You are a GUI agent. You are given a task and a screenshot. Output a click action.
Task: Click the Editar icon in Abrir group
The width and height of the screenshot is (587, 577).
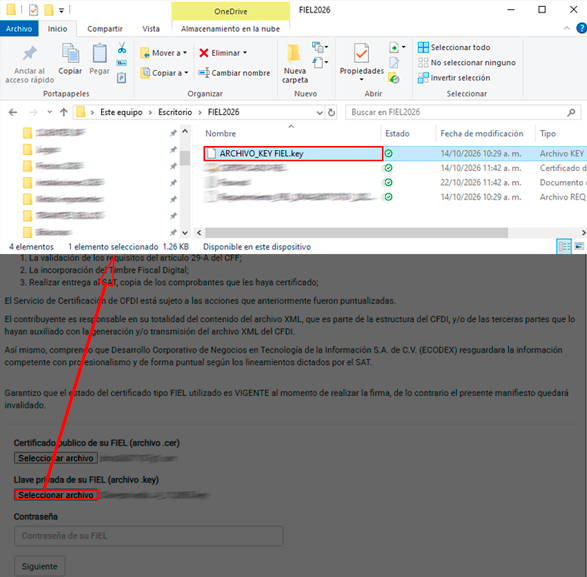[394, 63]
